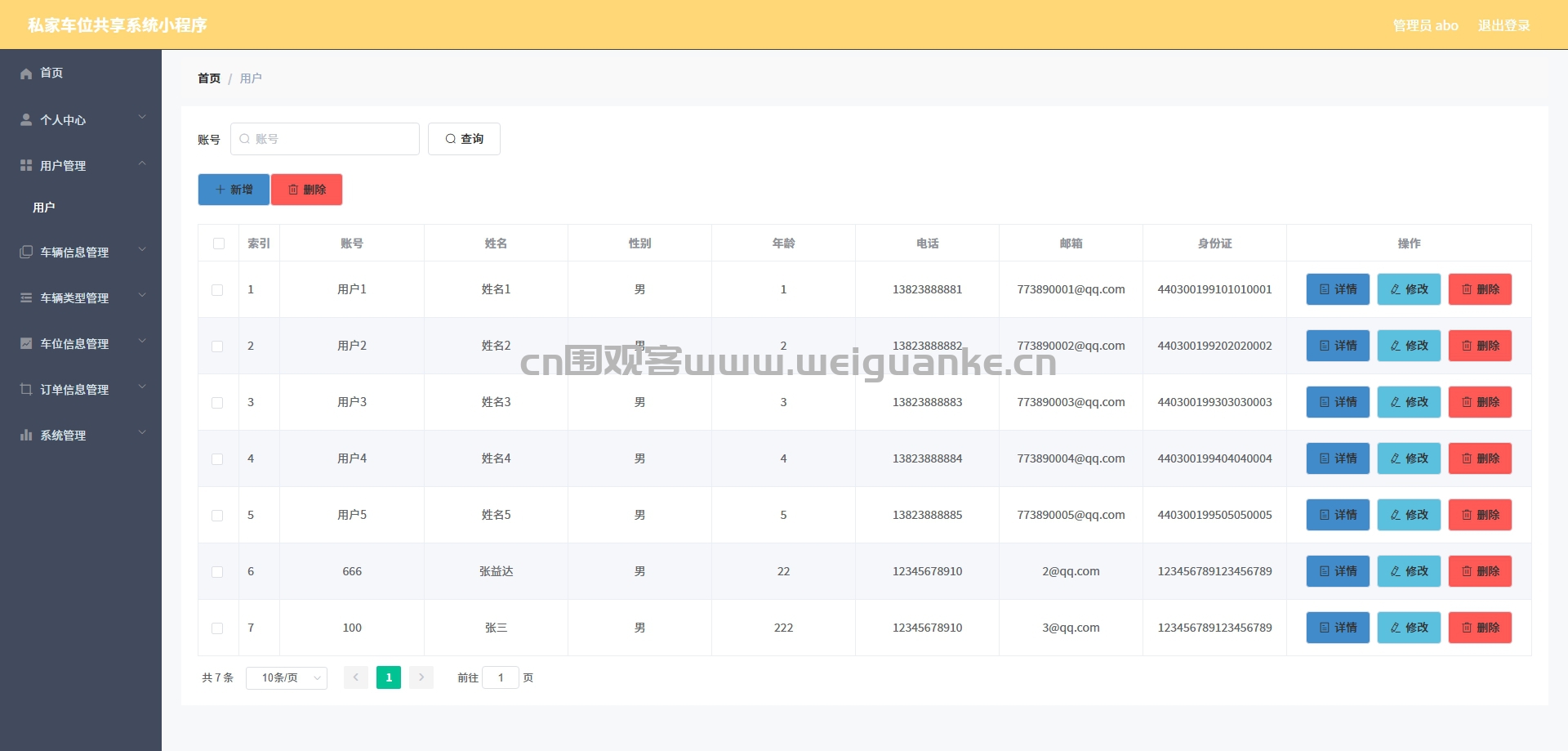Expand the 订单信息管理 chevron
The image size is (1568, 751).
pyautogui.click(x=142, y=387)
